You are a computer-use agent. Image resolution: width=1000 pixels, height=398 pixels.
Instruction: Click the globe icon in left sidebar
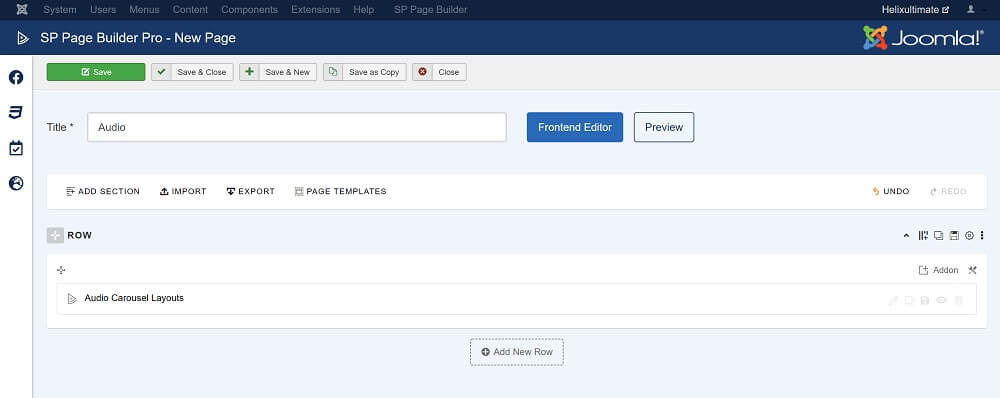coord(16,184)
